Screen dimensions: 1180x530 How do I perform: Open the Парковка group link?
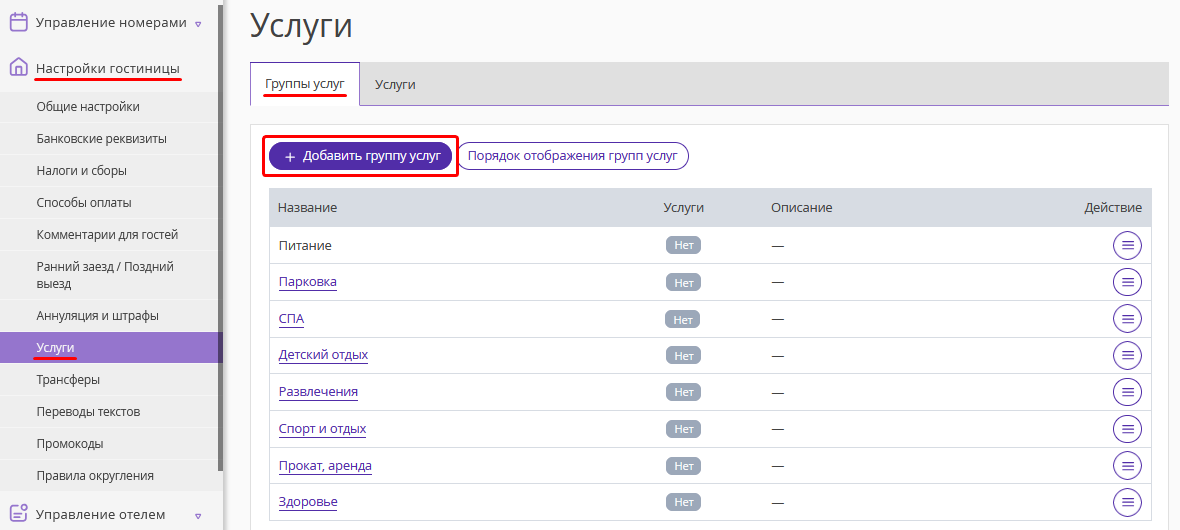(308, 282)
